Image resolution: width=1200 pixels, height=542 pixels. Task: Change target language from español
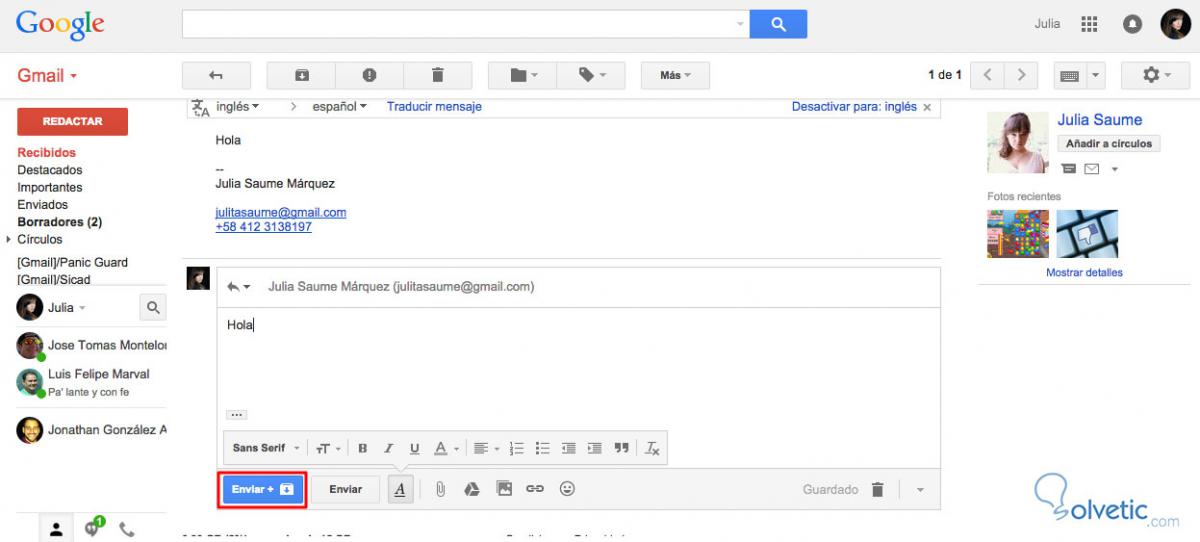coord(340,106)
